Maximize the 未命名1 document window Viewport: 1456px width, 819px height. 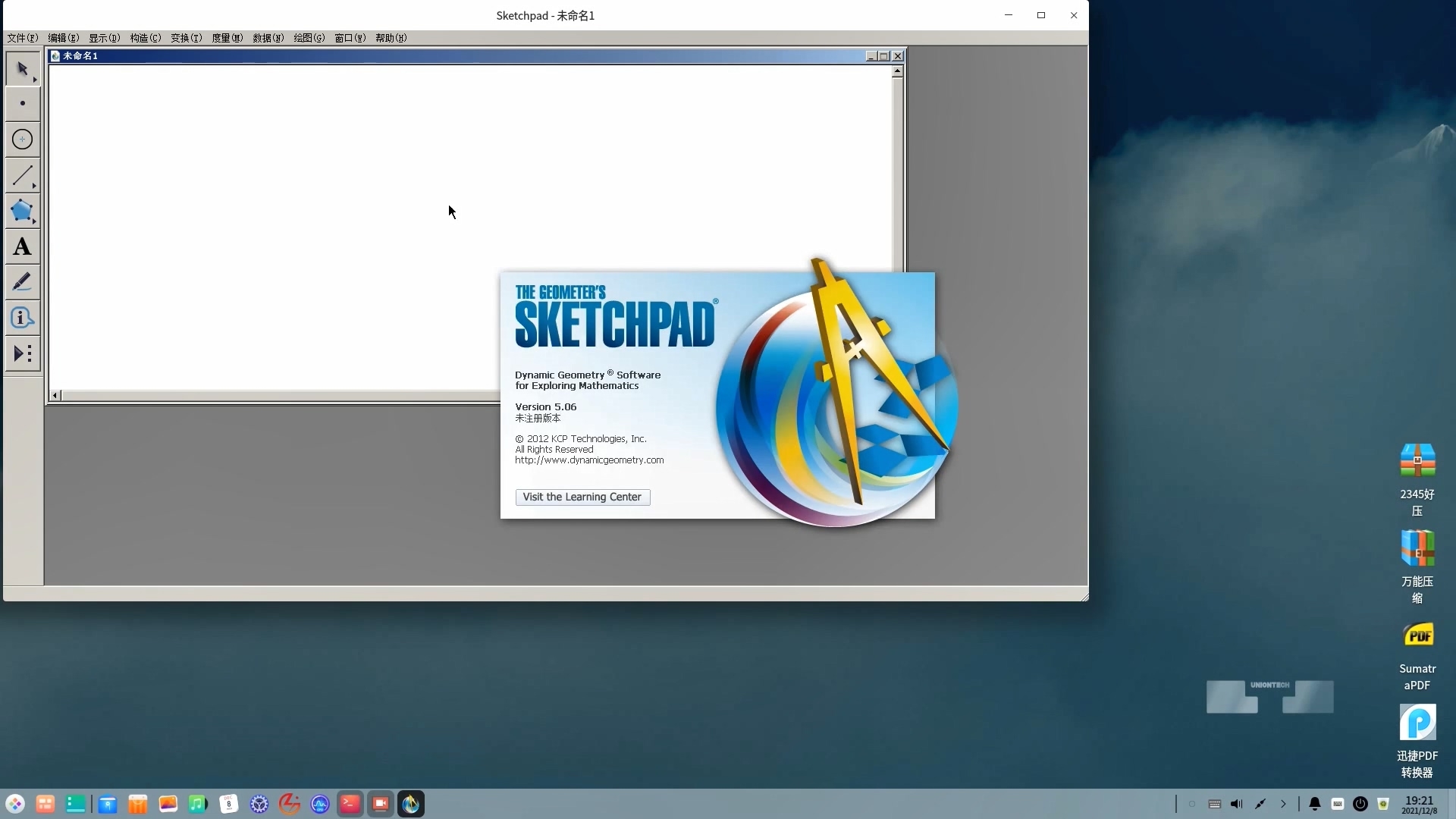883,56
